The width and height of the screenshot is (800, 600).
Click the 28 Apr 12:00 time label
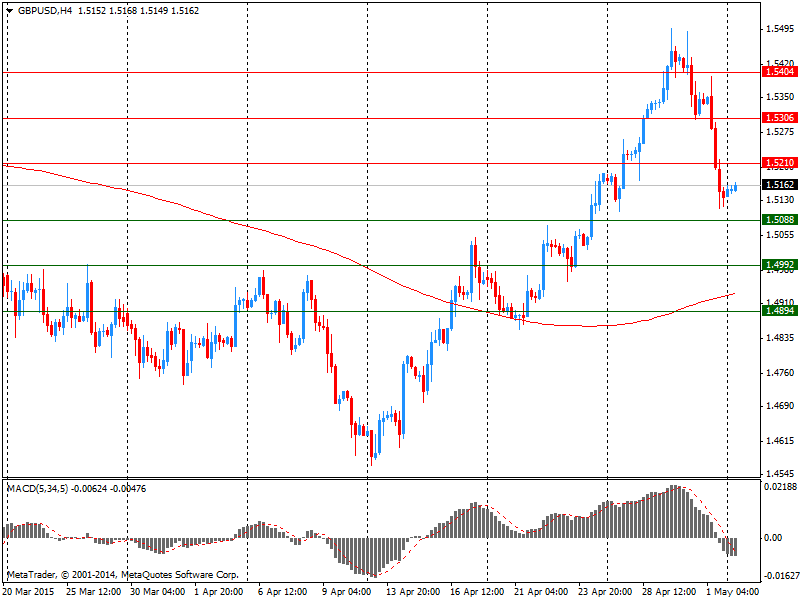tap(669, 592)
